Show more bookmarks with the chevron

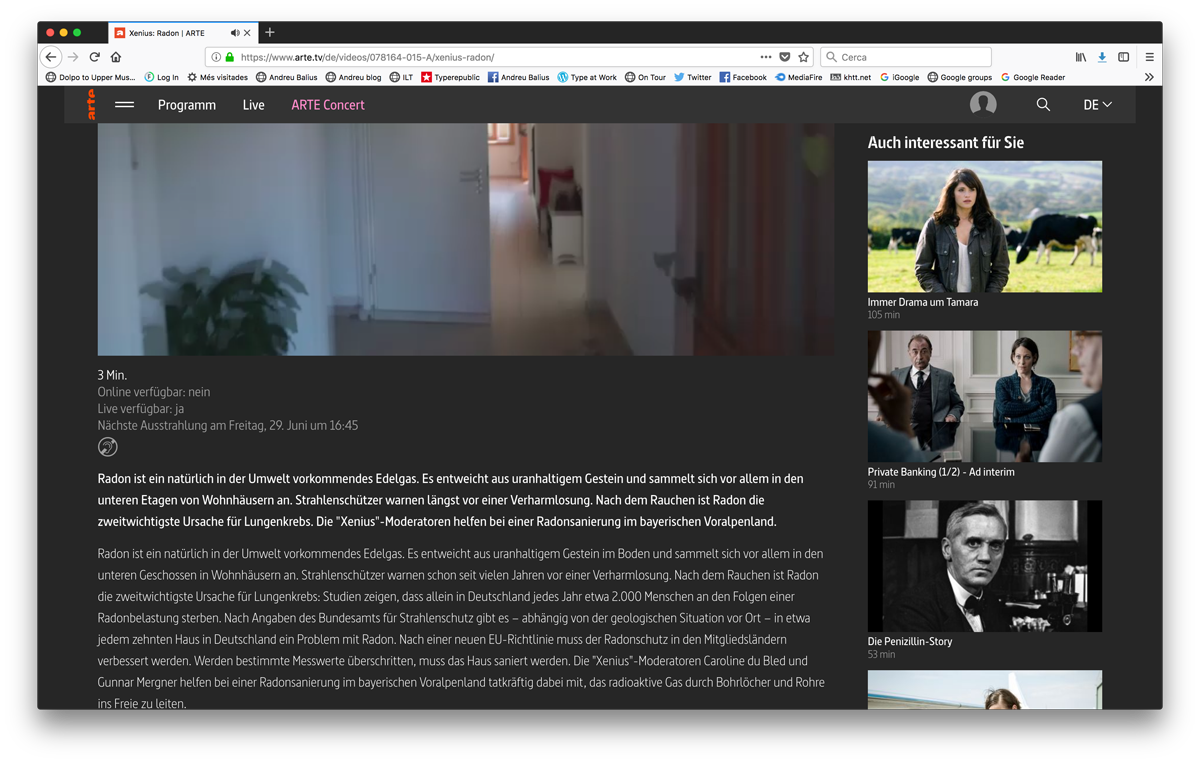coord(1149,77)
